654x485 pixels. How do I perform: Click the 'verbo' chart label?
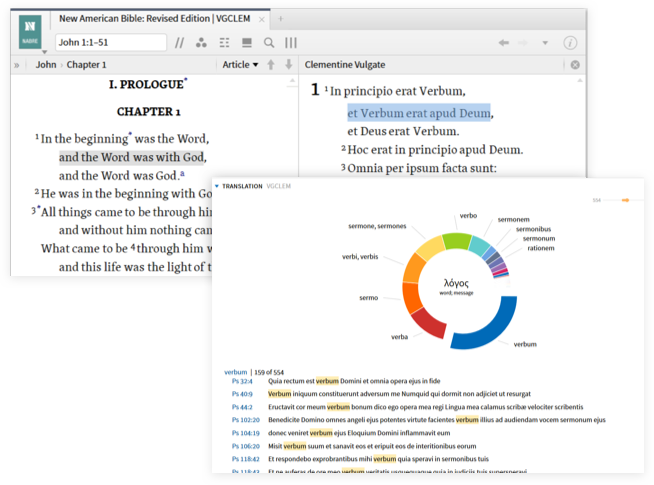click(468, 216)
